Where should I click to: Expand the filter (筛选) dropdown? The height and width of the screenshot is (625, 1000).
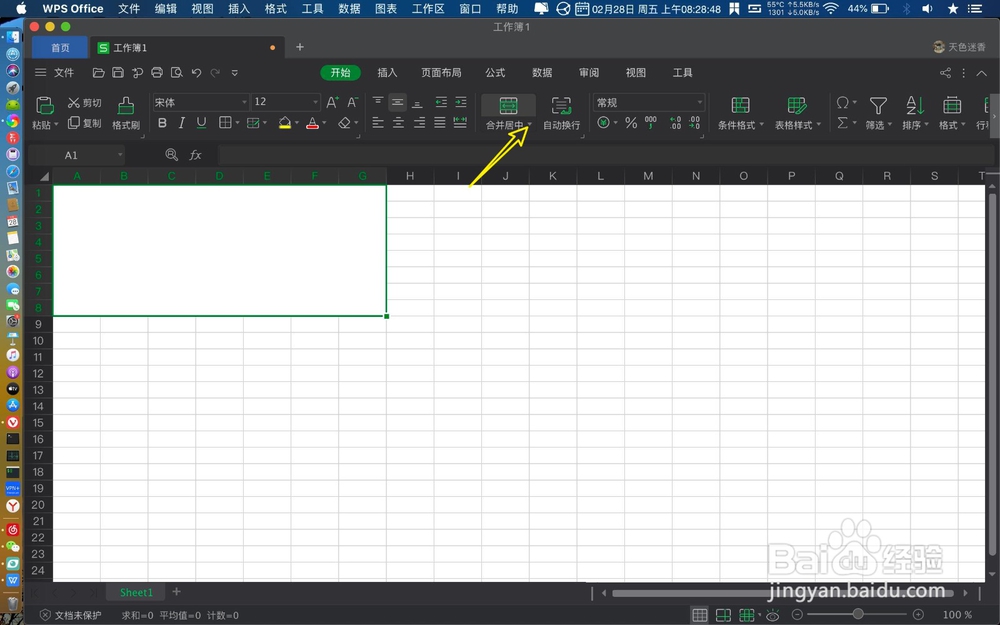890,125
